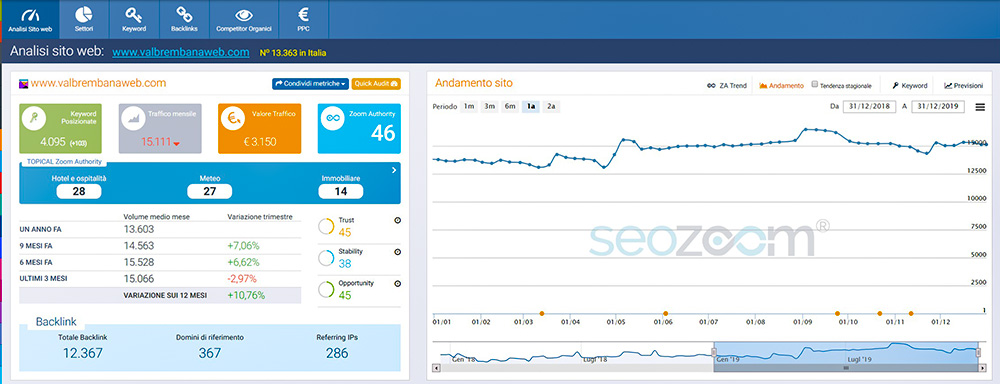
Task: Set period to 2a
Action: pyautogui.click(x=551, y=107)
